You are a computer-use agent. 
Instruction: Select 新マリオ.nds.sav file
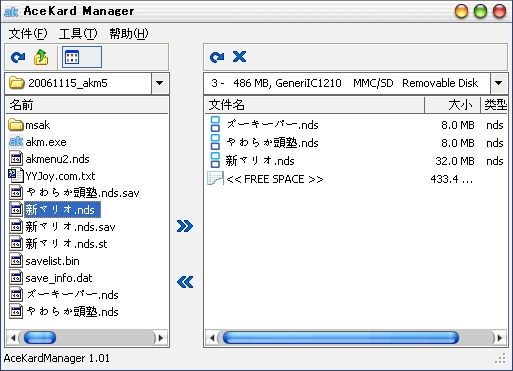[70, 227]
